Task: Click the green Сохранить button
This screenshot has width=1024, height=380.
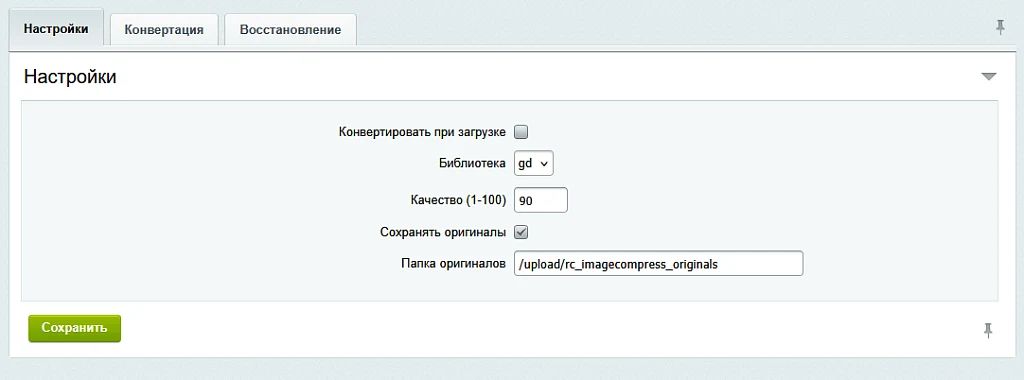Action: pos(74,328)
